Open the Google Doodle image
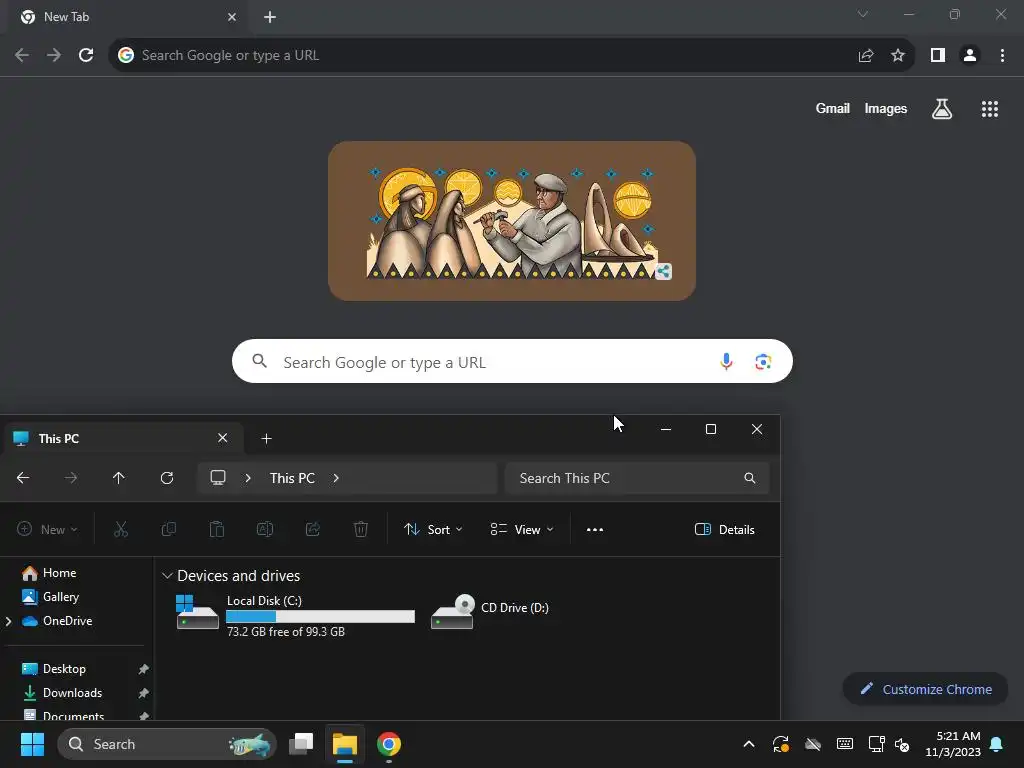This screenshot has width=1024, height=768. point(511,221)
